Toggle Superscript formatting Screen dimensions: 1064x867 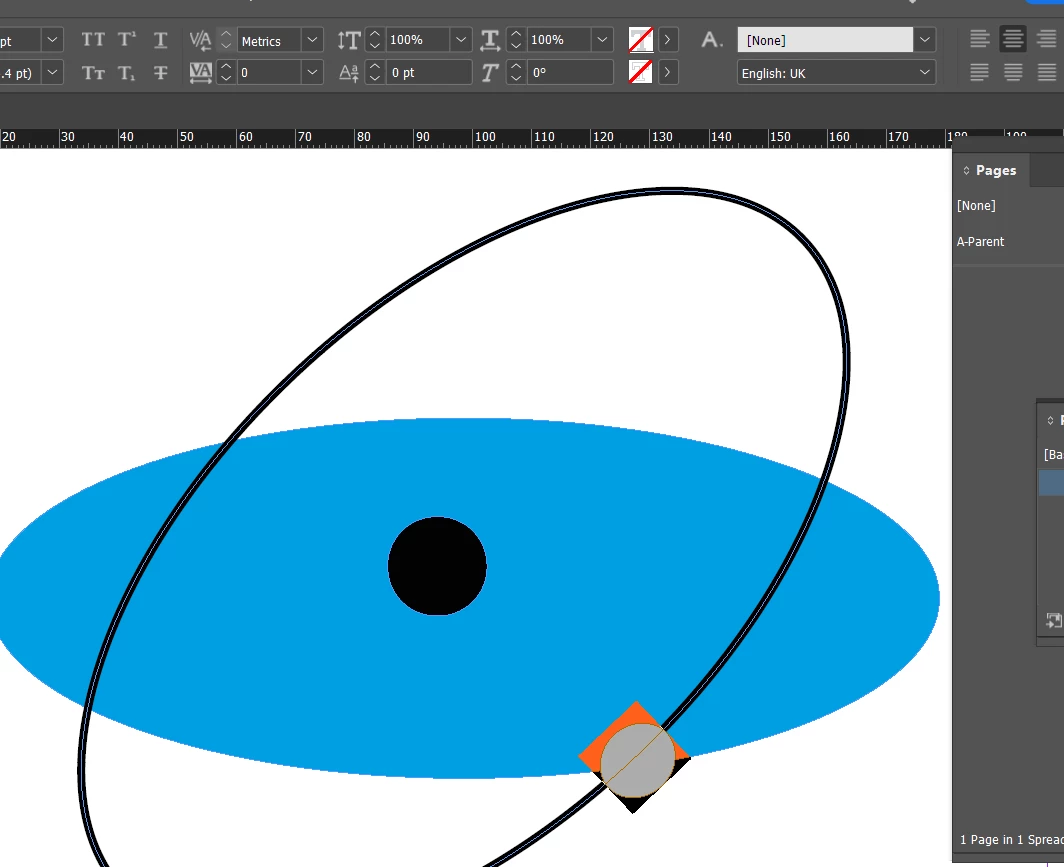click(126, 40)
